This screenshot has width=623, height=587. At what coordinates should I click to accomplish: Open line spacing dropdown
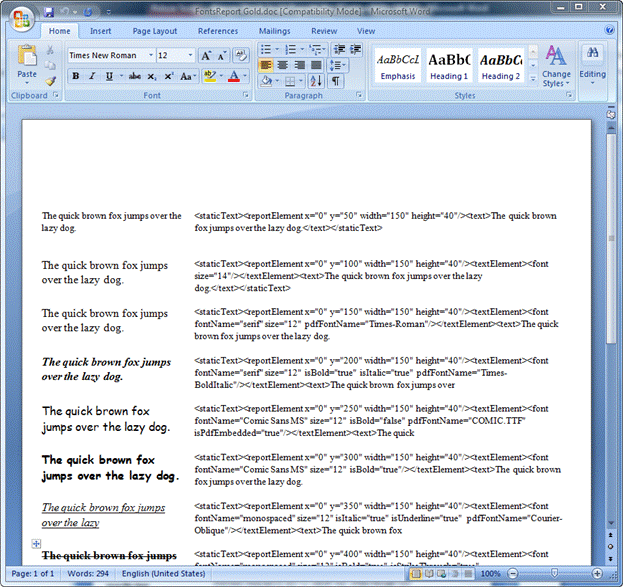[x=337, y=65]
